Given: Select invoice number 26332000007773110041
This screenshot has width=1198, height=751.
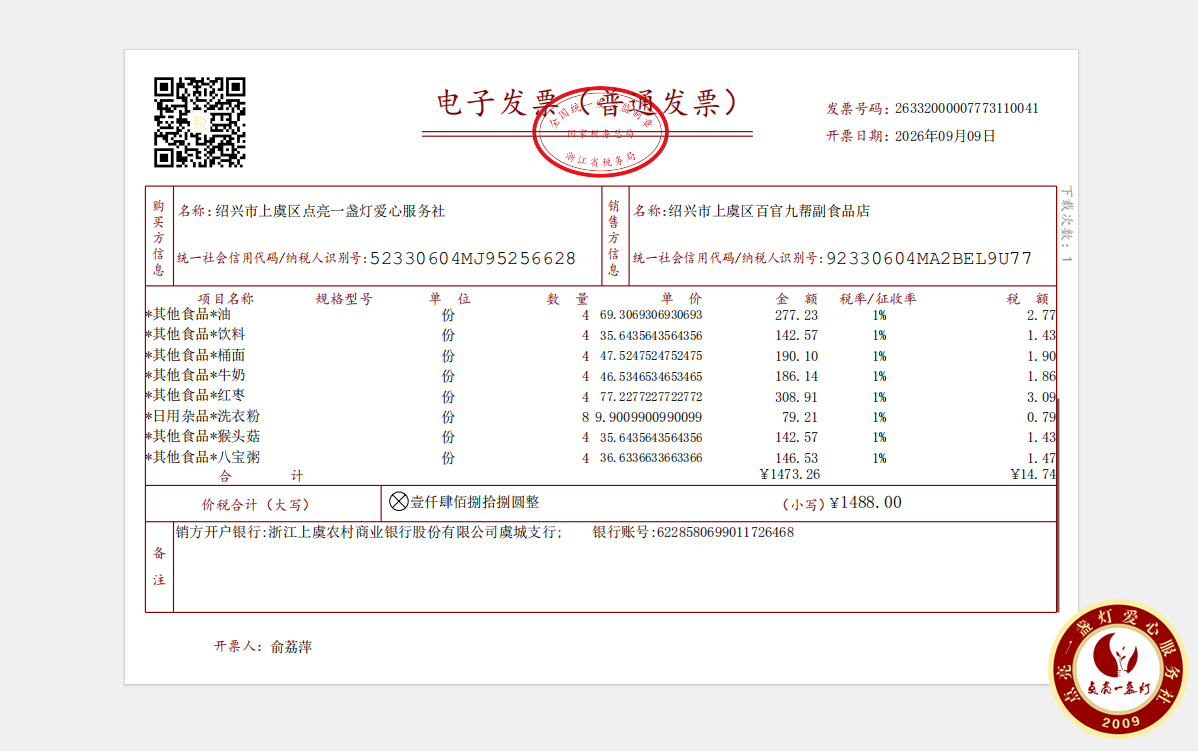Looking at the screenshot, I should click(x=966, y=108).
